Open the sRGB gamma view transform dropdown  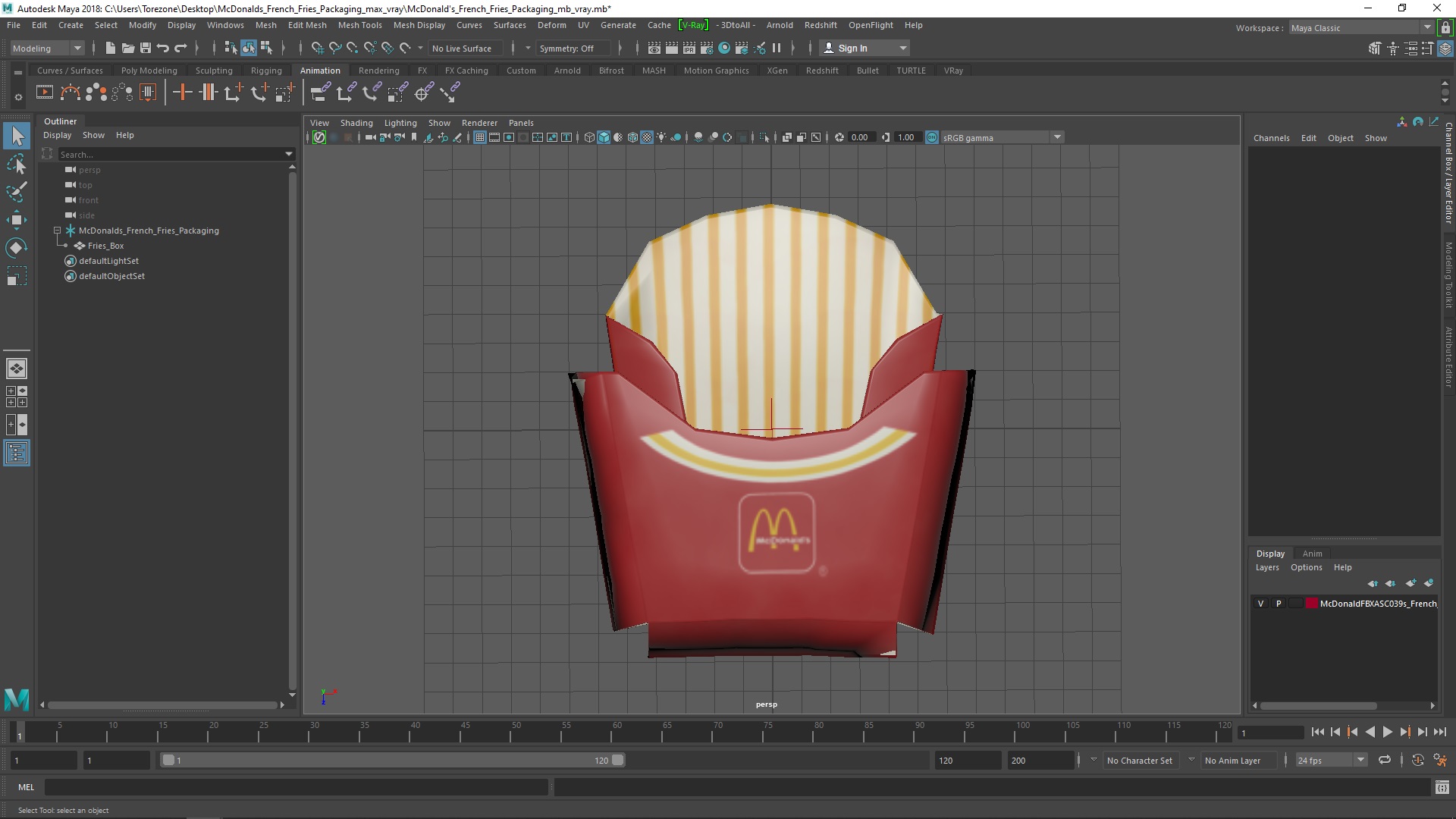1003,137
